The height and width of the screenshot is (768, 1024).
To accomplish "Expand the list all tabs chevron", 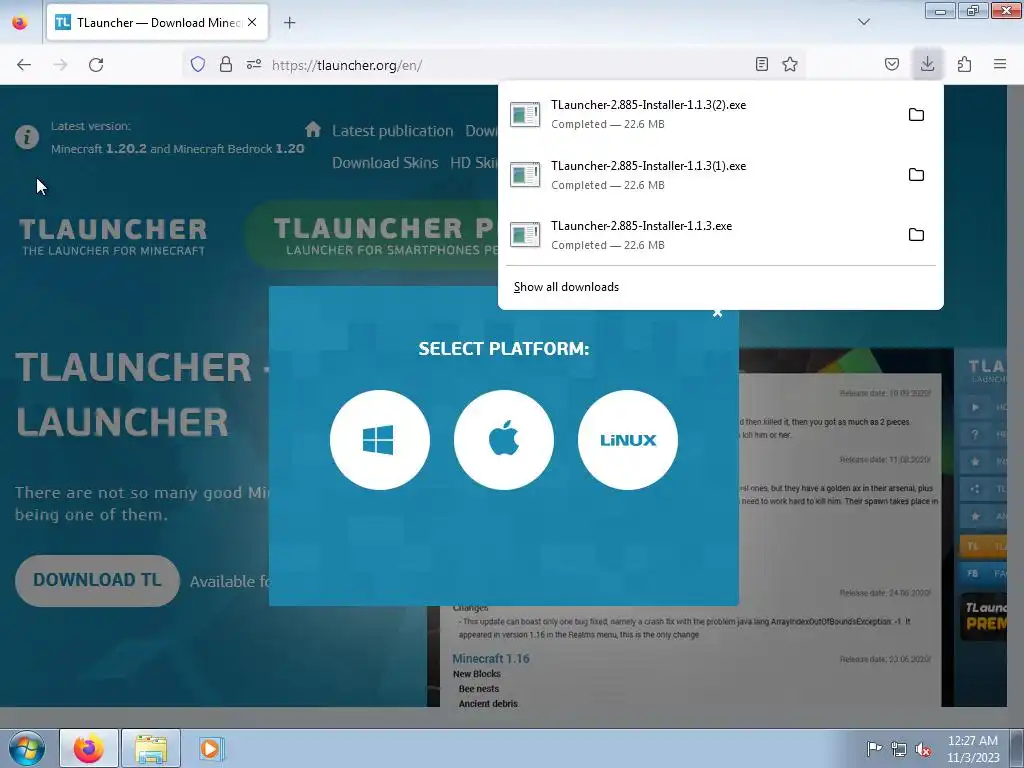I will (x=863, y=22).
